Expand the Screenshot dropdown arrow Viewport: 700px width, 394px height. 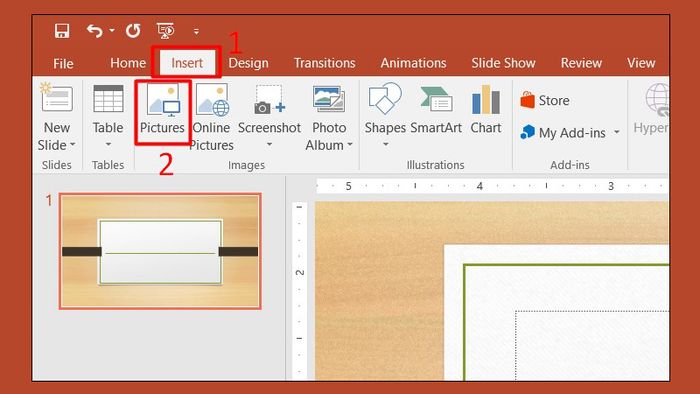(x=269, y=144)
